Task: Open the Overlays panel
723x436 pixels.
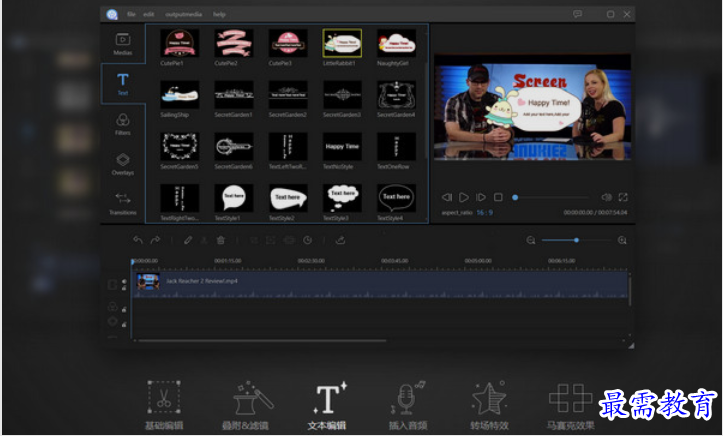Action: tap(123, 164)
